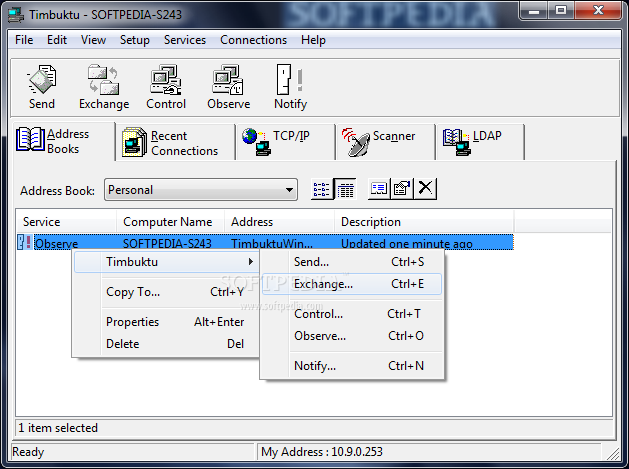This screenshot has height=469, width=629.
Task: Sort by the Service column header
Action: (67, 222)
